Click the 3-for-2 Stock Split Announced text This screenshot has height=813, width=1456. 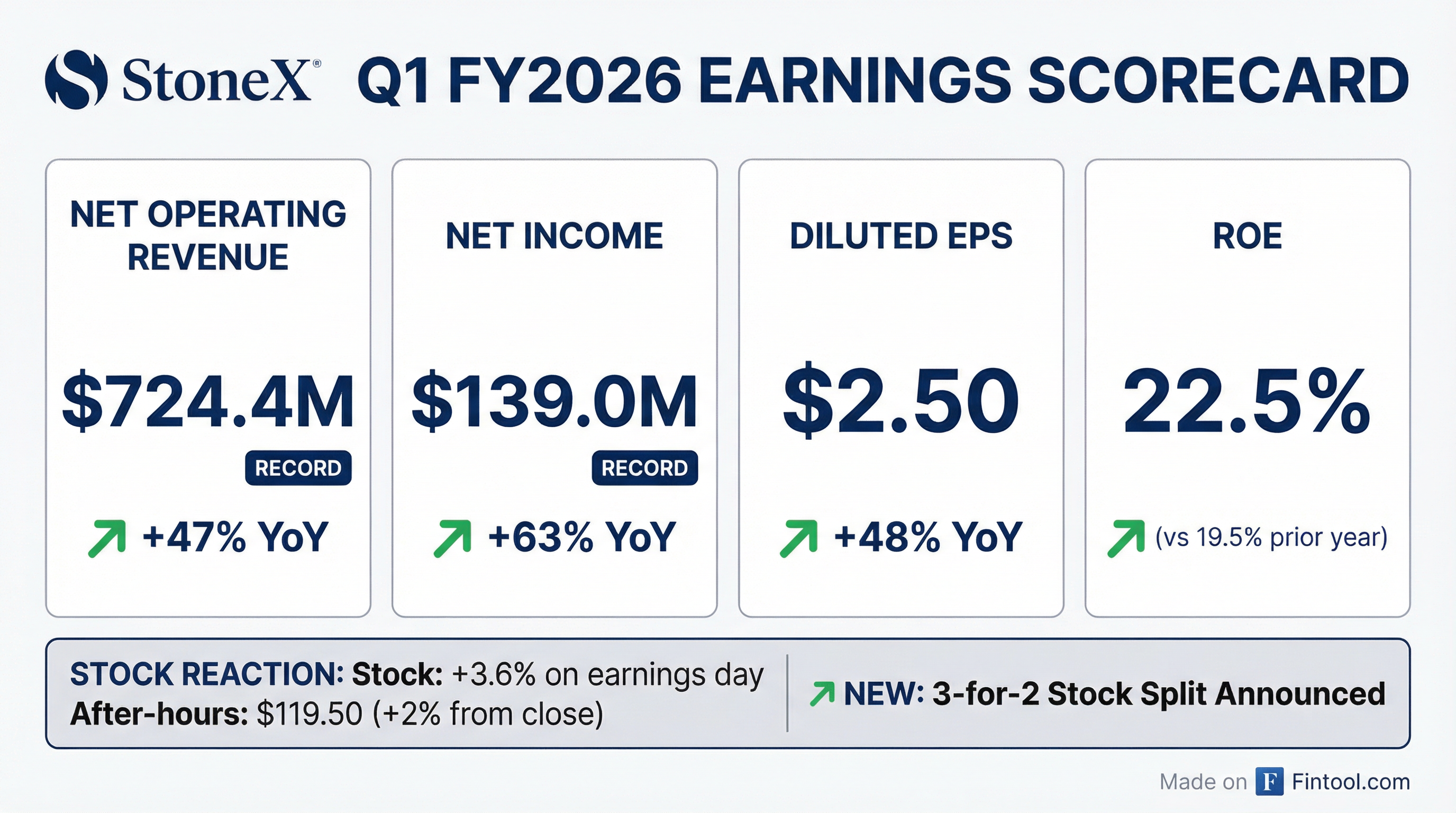1159,694
